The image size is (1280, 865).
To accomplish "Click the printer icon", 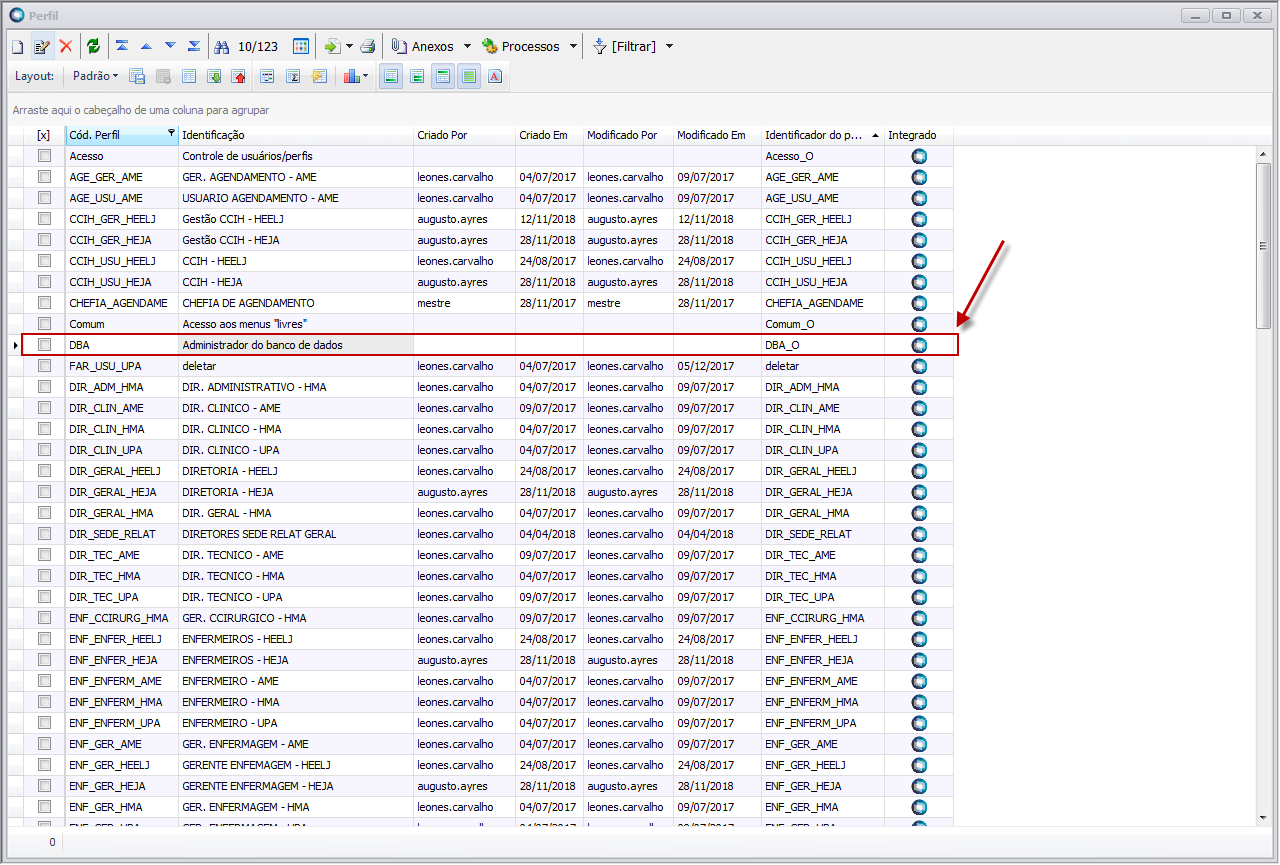I will (368, 46).
